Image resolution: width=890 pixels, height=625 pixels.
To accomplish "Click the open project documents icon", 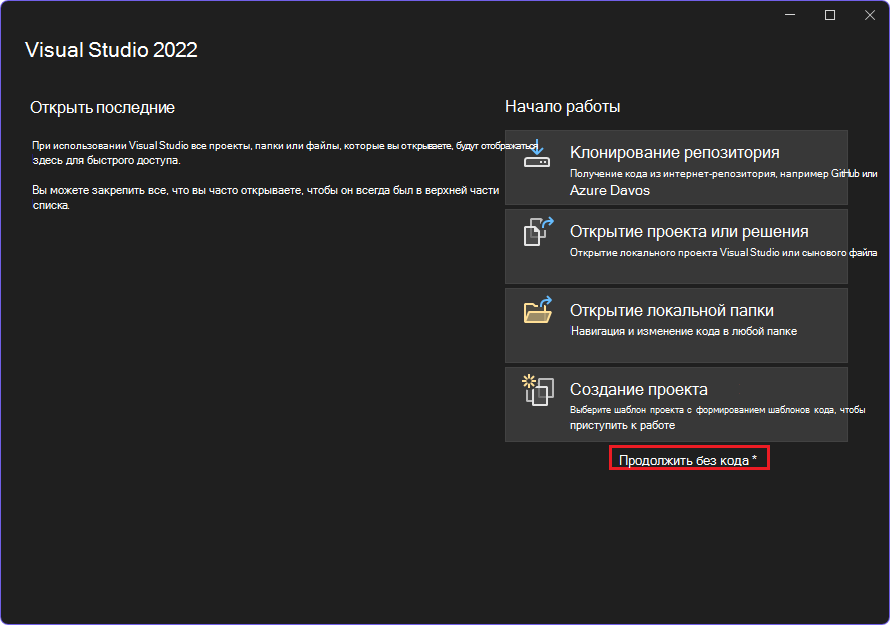I will coord(538,232).
